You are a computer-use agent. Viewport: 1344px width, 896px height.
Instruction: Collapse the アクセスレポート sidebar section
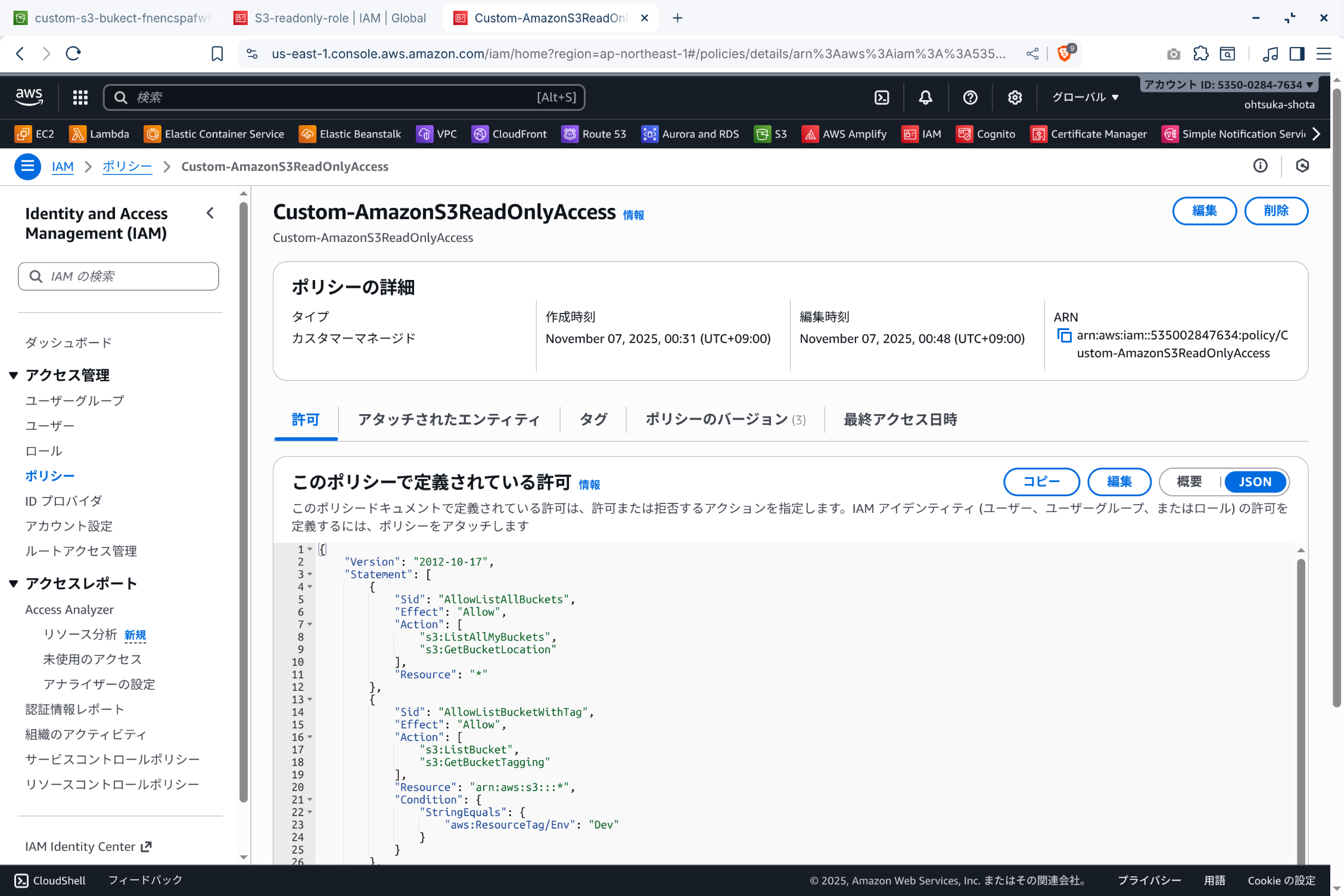(x=13, y=584)
